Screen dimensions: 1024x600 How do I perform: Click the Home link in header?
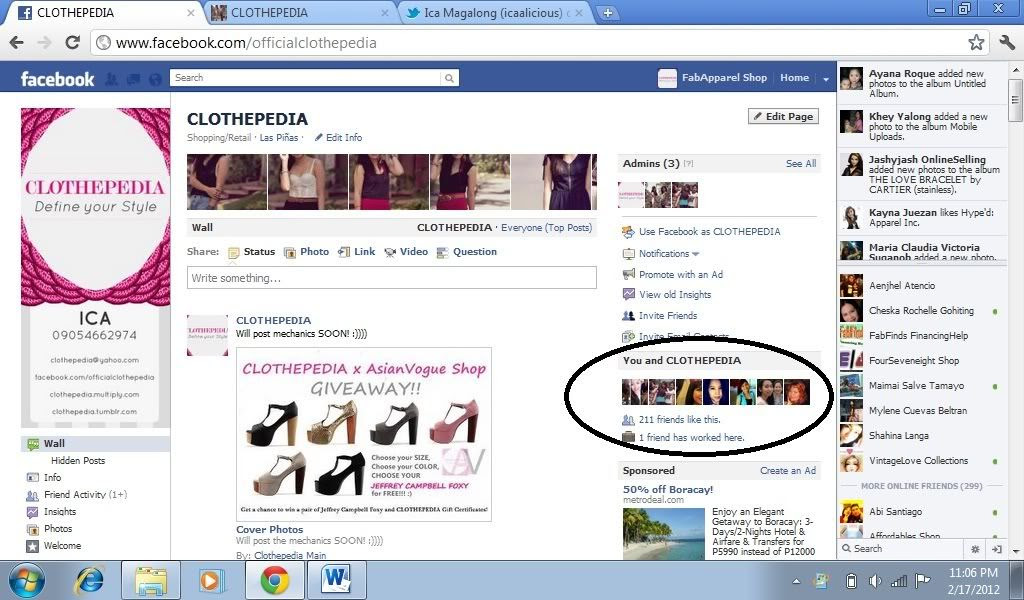click(794, 78)
